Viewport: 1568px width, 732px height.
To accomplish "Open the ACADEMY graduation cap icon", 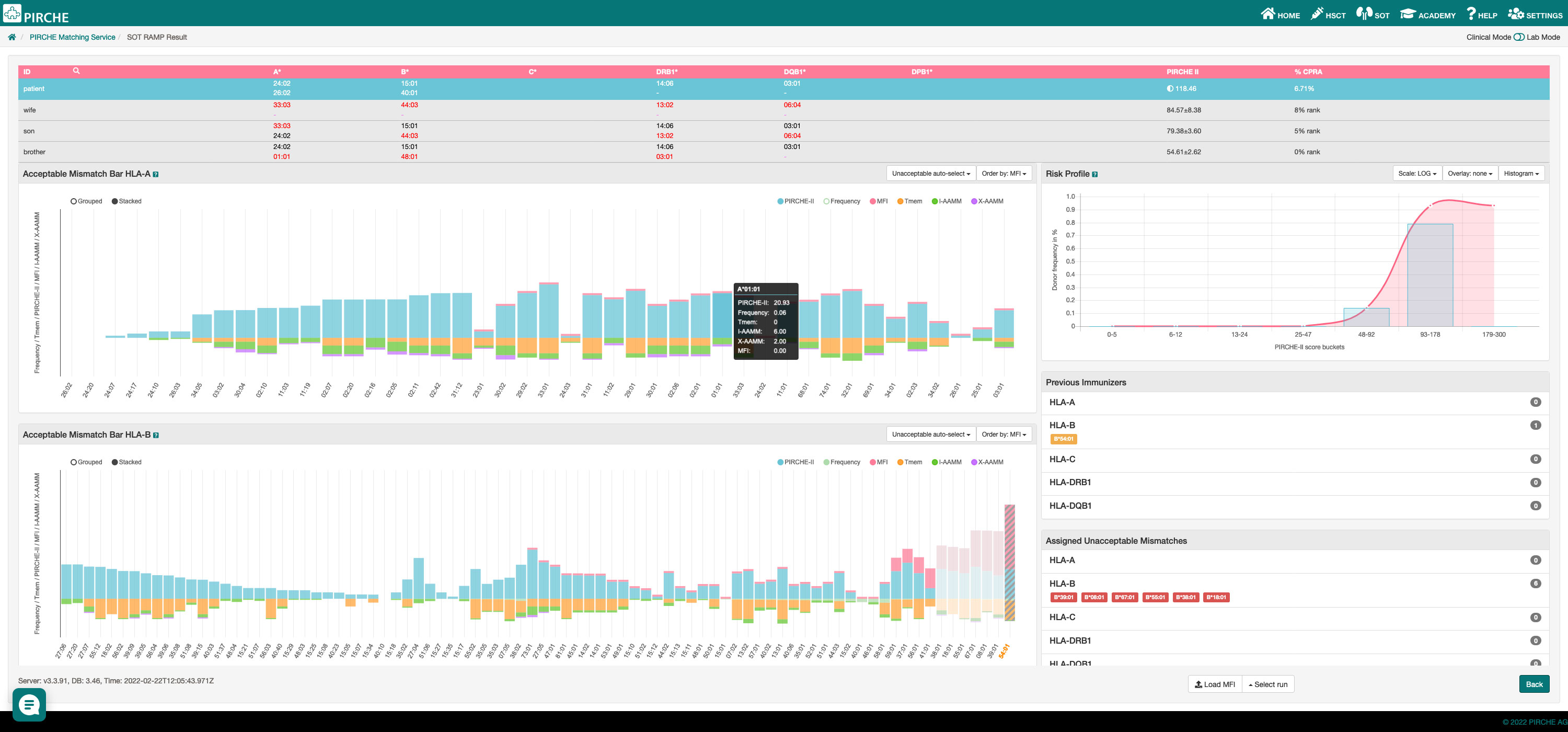I will click(1408, 14).
